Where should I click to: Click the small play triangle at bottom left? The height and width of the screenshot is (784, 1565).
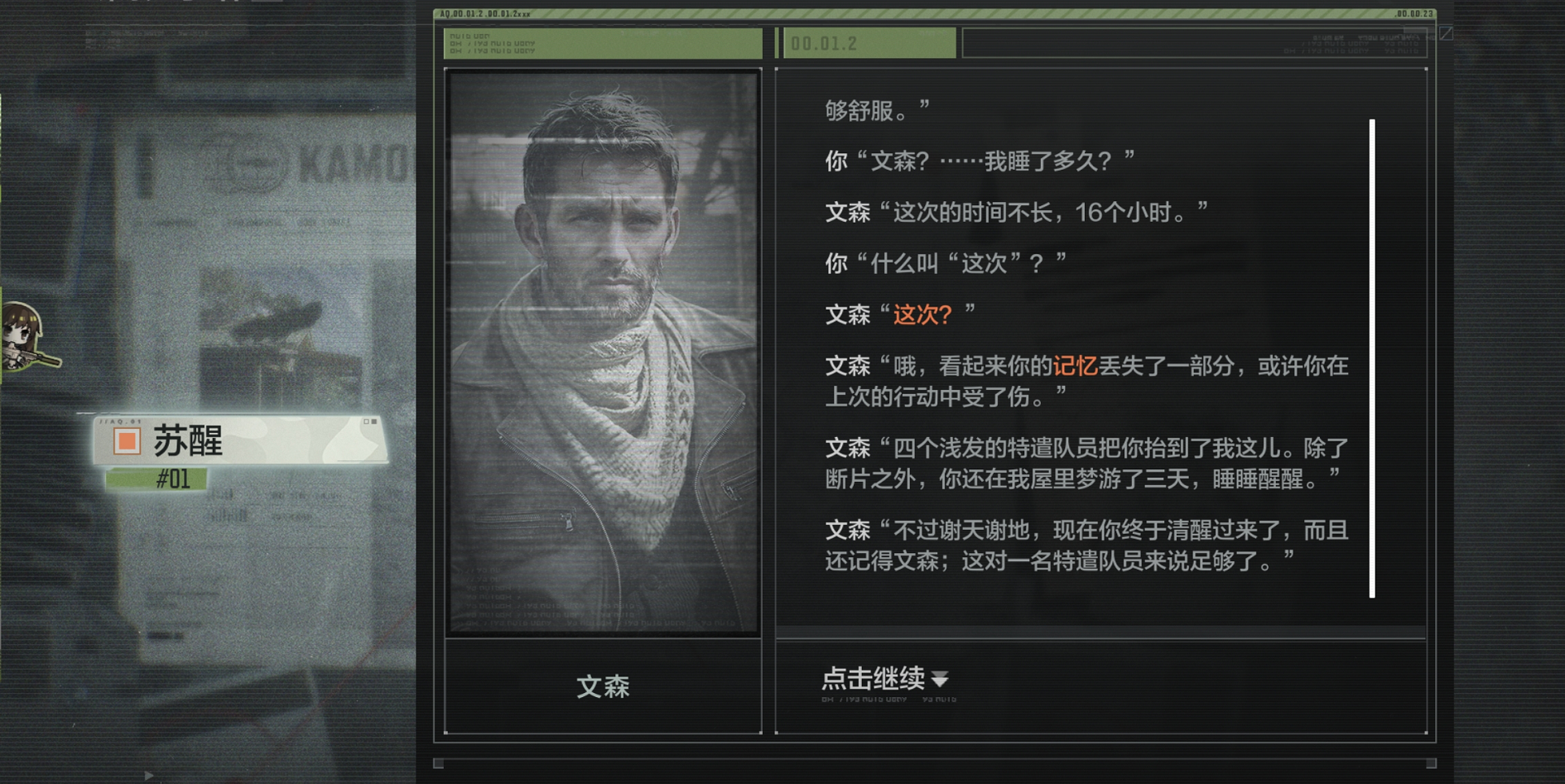pyautogui.click(x=149, y=776)
